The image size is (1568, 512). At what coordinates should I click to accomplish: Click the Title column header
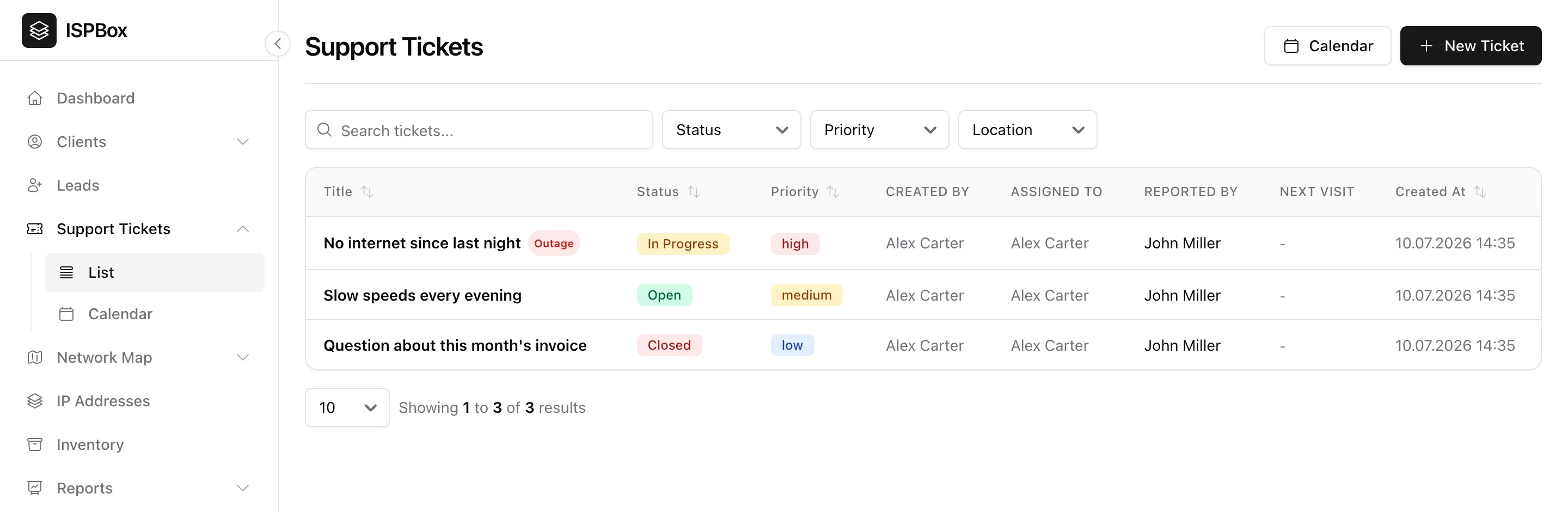pyautogui.click(x=338, y=192)
